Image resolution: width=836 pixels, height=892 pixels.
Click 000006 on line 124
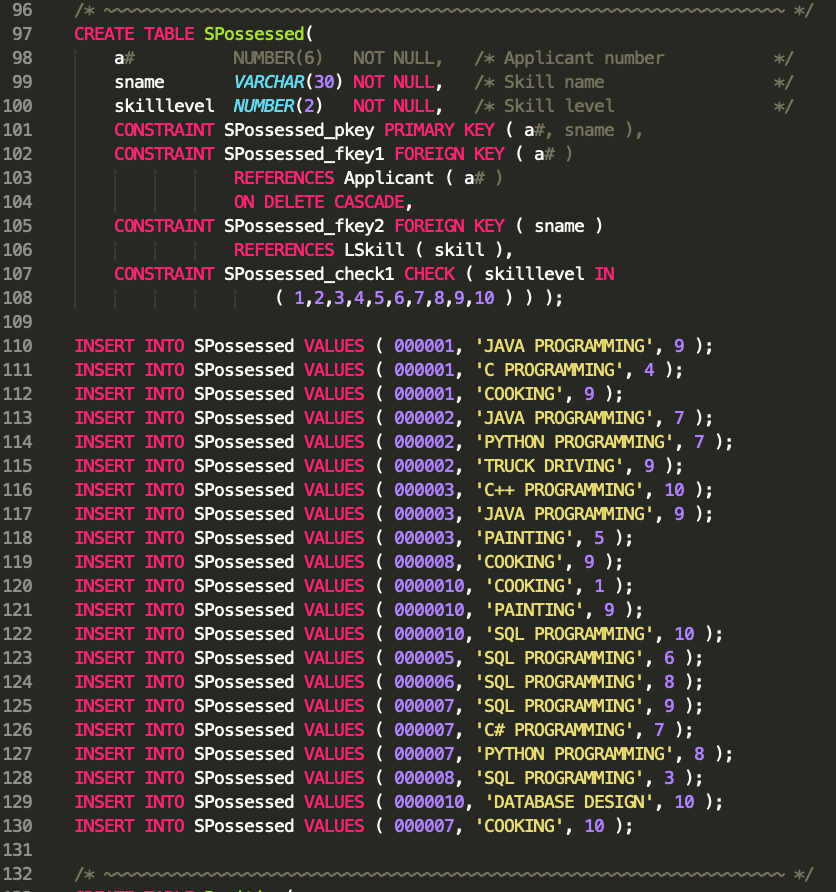pos(424,682)
